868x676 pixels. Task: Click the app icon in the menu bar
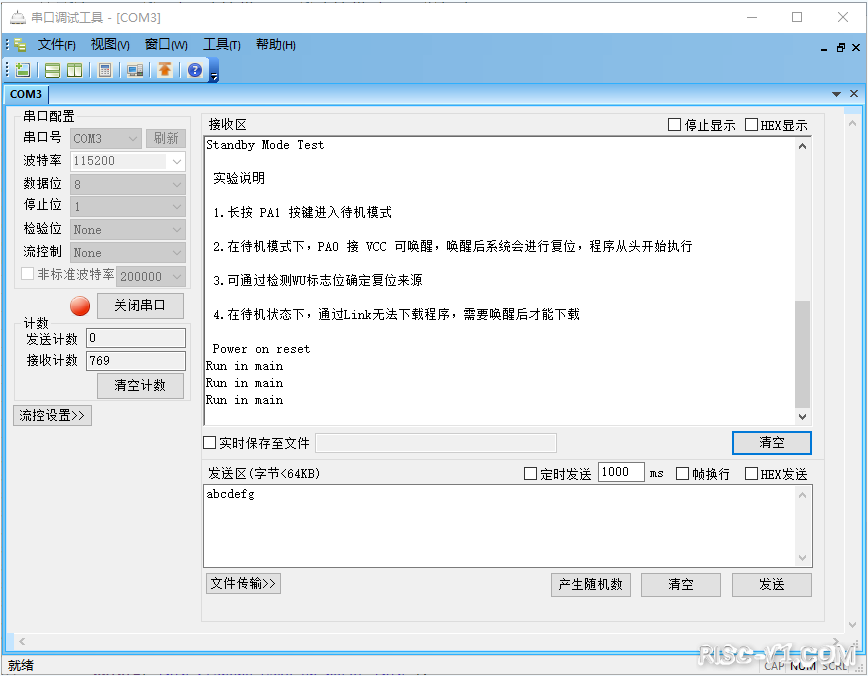(x=20, y=45)
